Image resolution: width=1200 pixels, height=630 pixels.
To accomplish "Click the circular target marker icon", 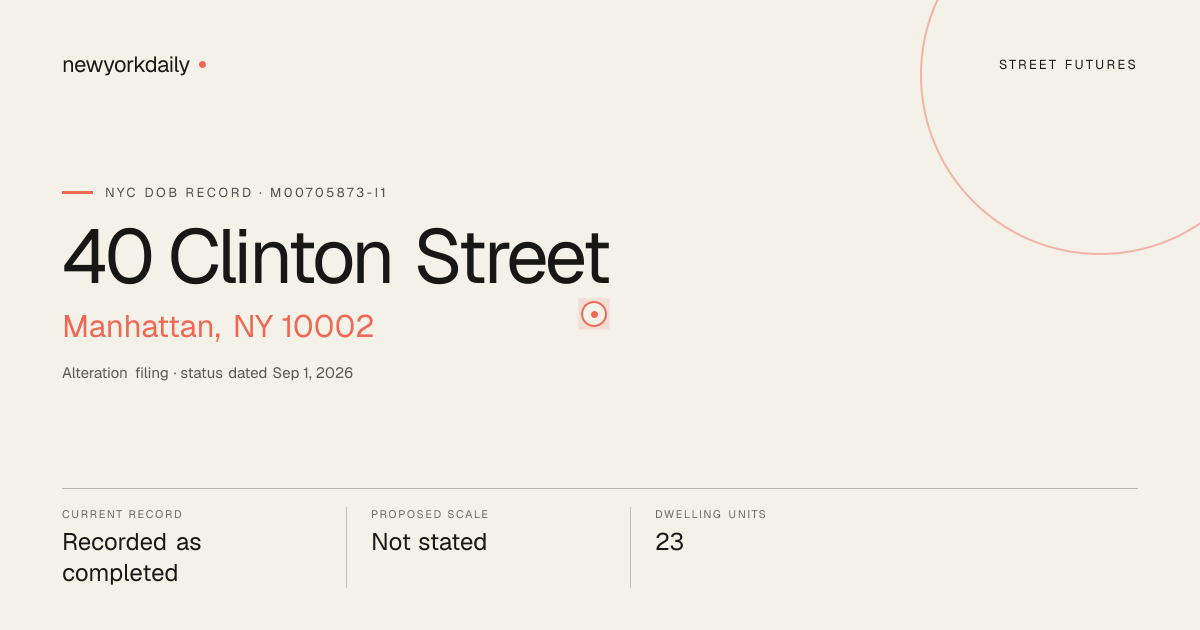I will tap(594, 314).
